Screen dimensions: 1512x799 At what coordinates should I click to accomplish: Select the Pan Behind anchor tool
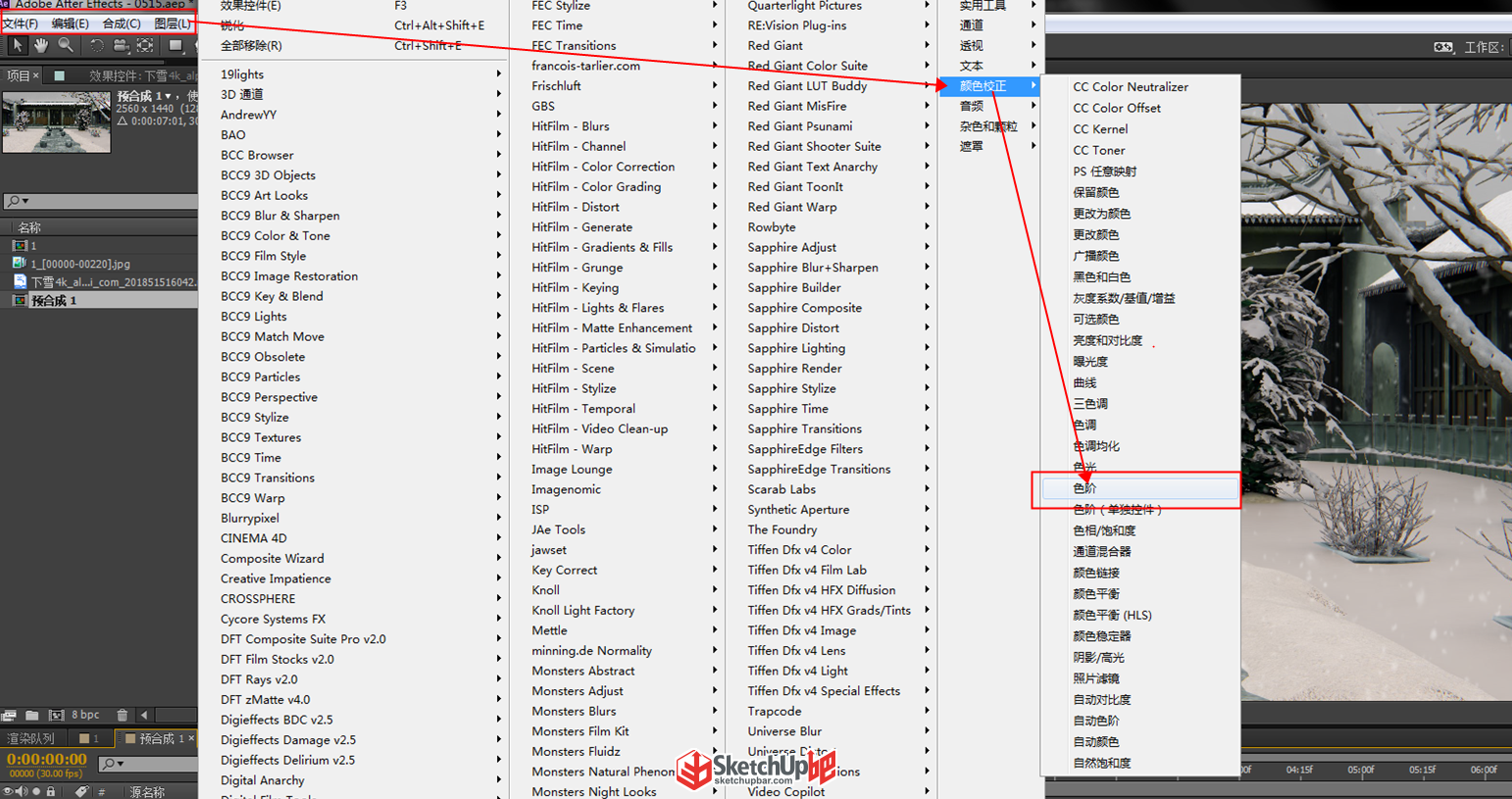pyautogui.click(x=145, y=45)
